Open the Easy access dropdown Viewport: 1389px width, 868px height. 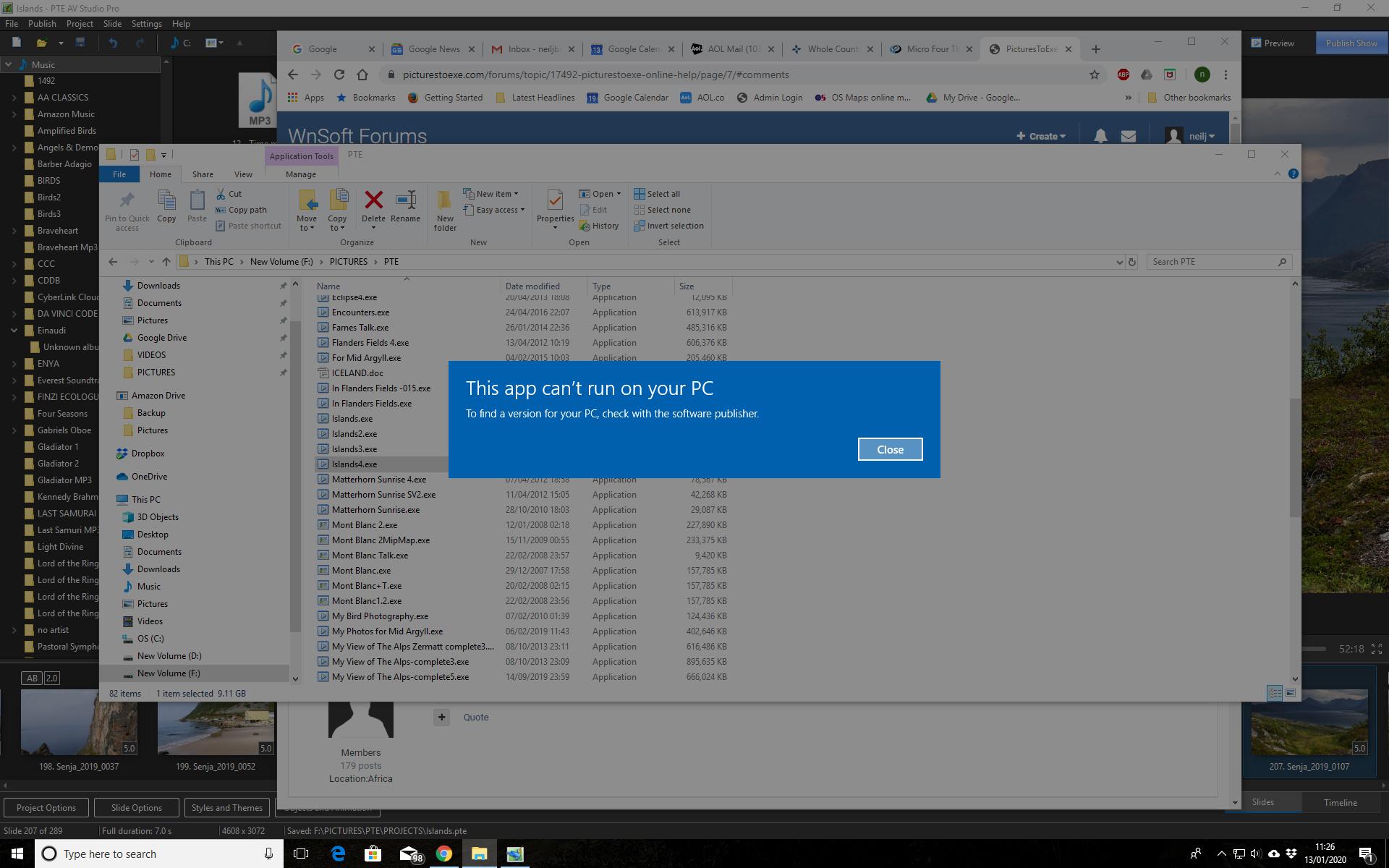499,210
